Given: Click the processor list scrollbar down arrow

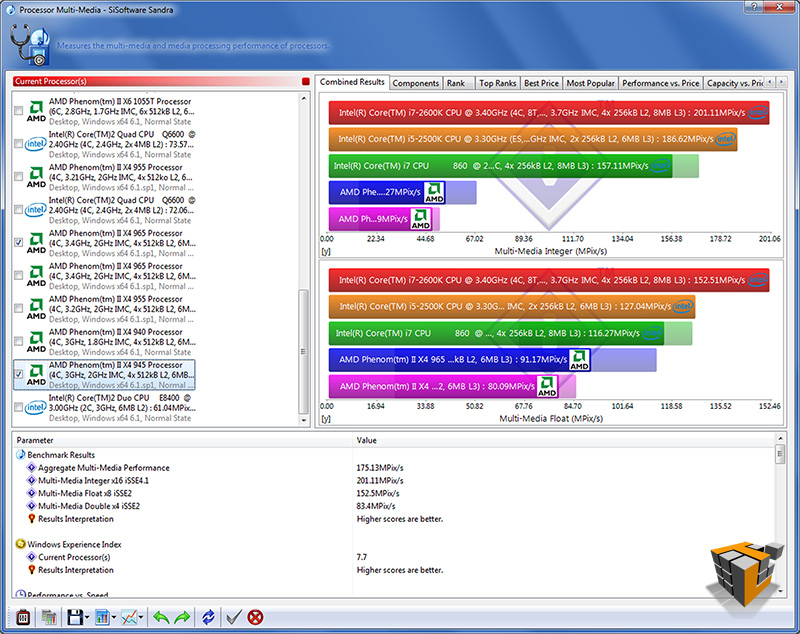Looking at the screenshot, I should [304, 420].
